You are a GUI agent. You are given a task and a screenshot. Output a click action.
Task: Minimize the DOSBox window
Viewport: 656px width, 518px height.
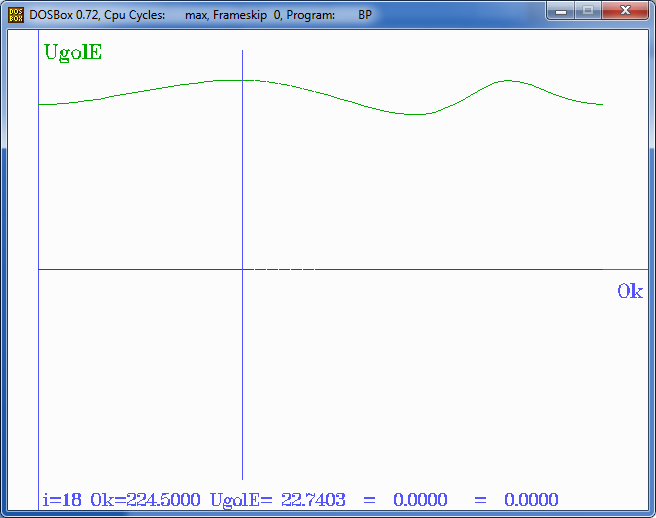point(561,11)
